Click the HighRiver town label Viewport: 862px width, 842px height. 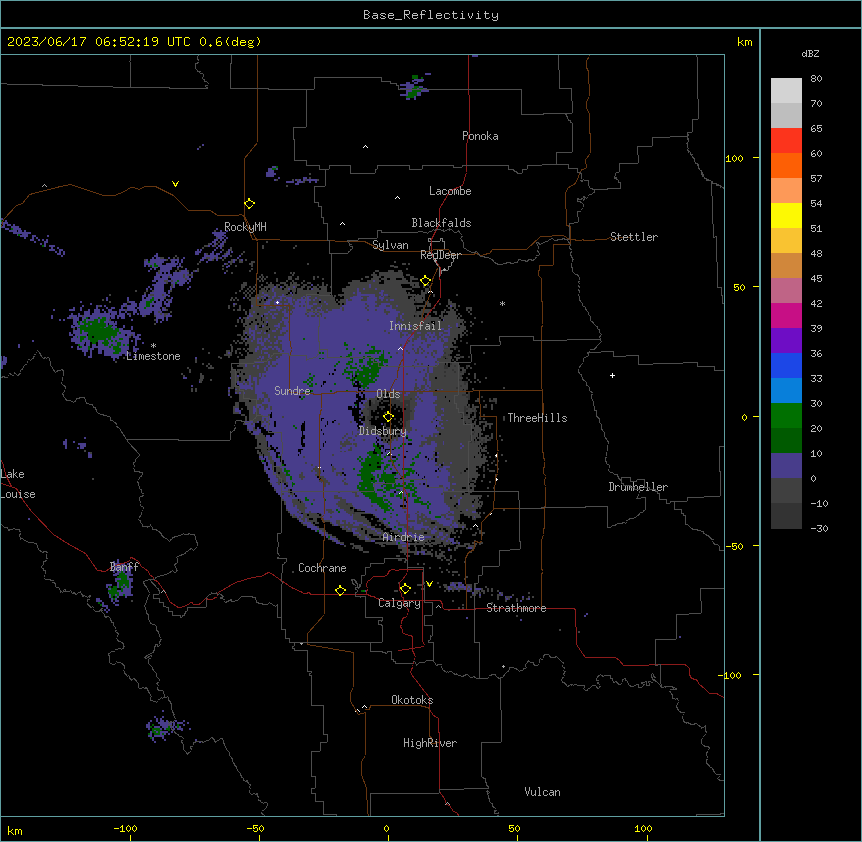430,743
